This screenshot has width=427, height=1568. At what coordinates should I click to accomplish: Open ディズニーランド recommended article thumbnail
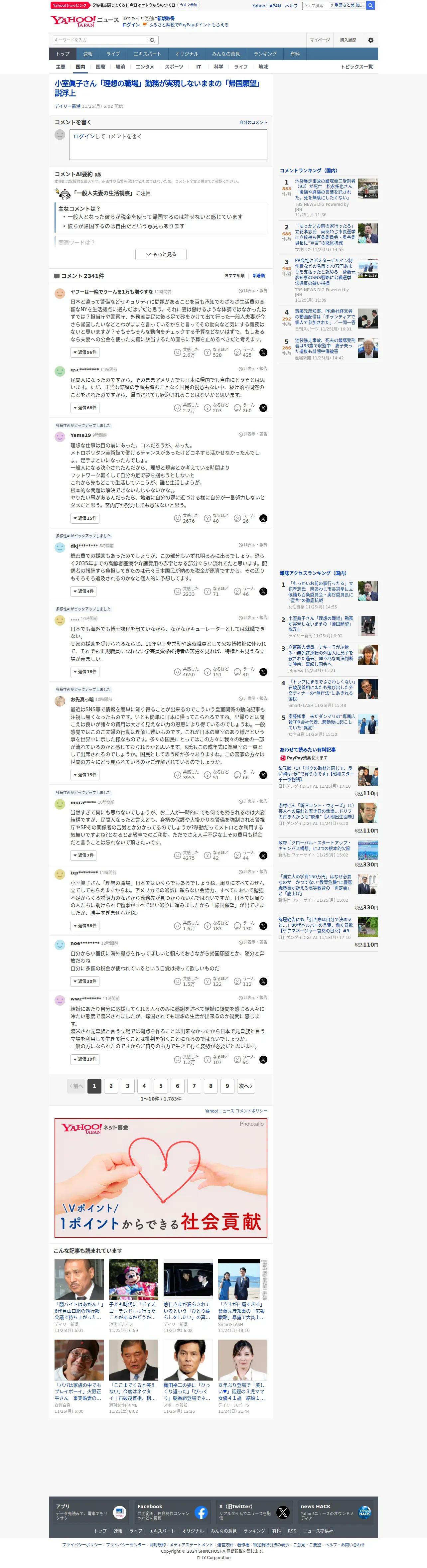coord(133,1279)
